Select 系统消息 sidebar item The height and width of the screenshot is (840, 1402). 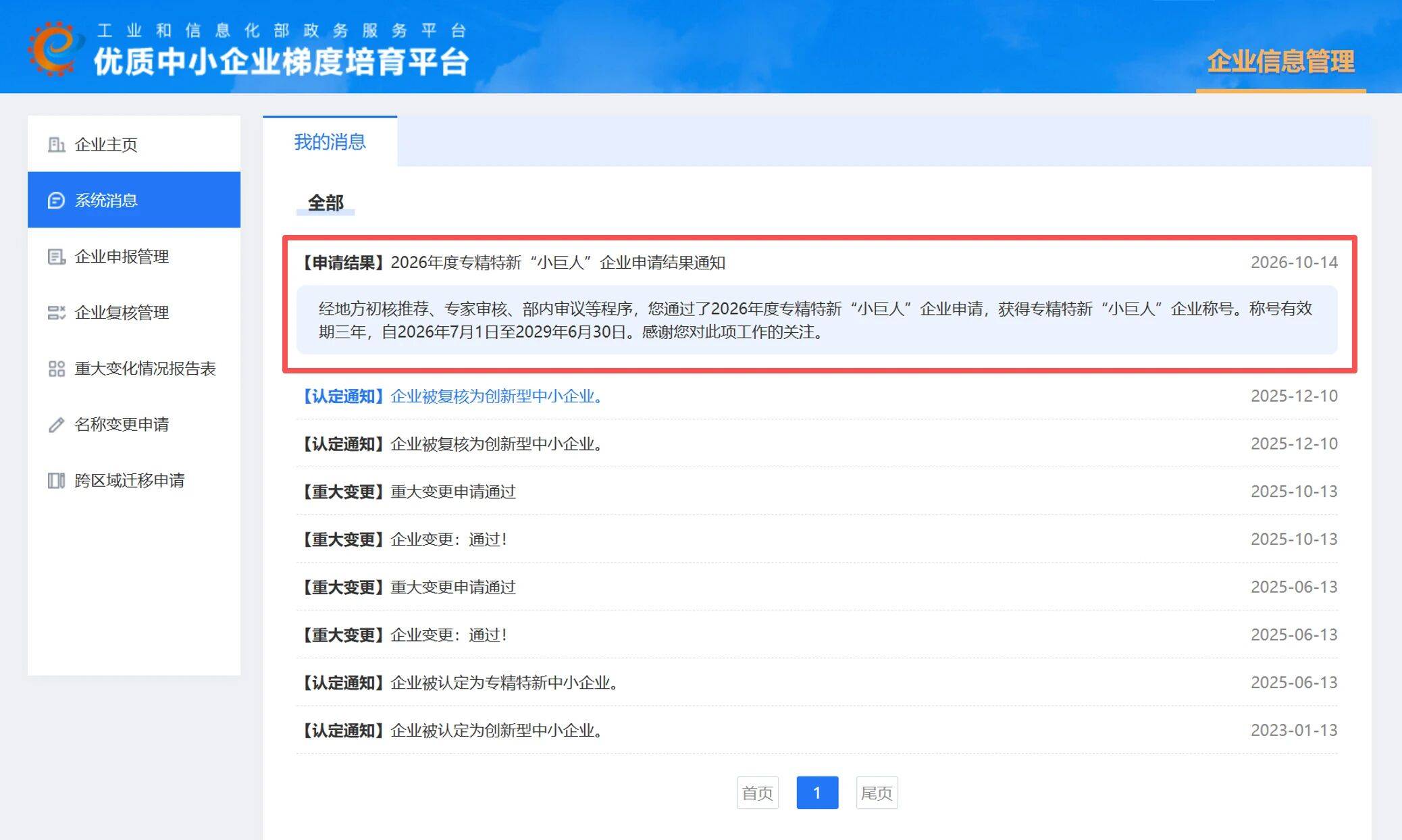(134, 200)
